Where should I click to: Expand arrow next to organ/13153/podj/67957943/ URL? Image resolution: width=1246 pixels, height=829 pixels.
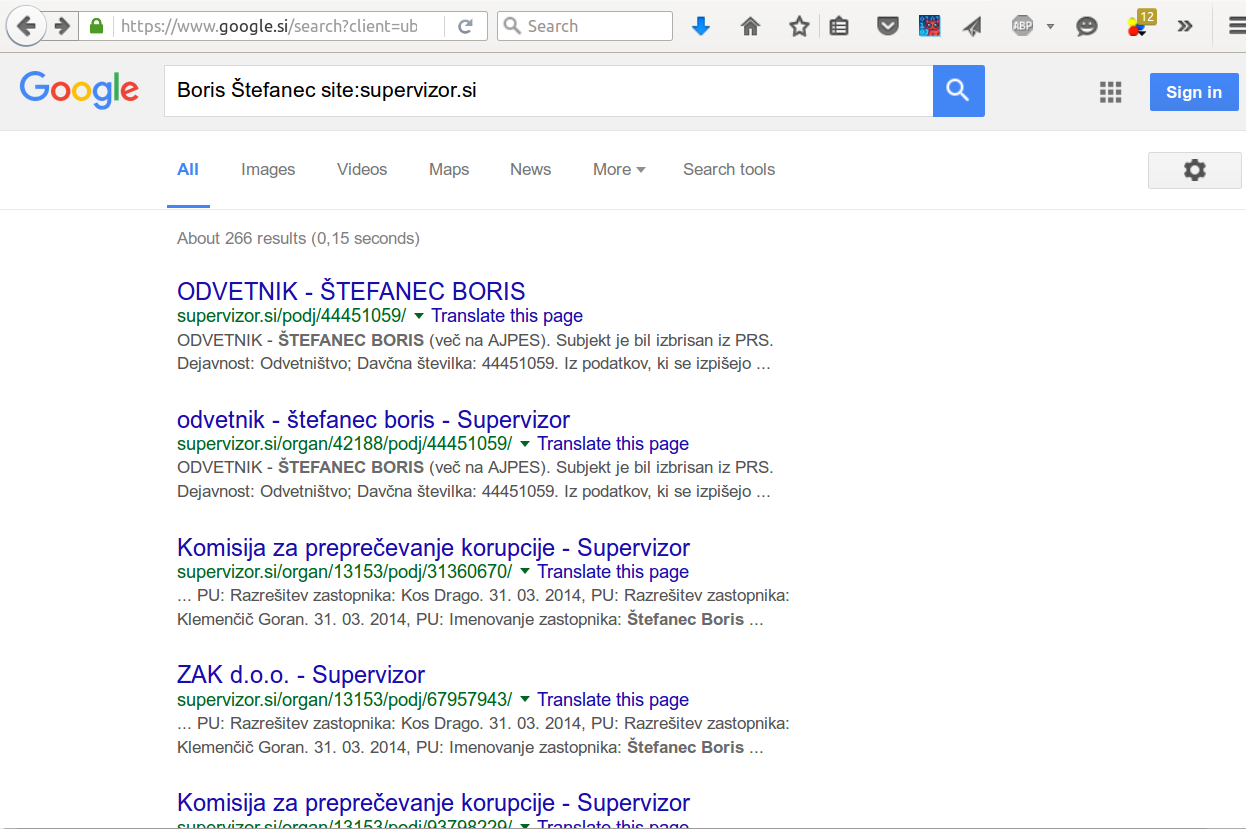pos(525,699)
